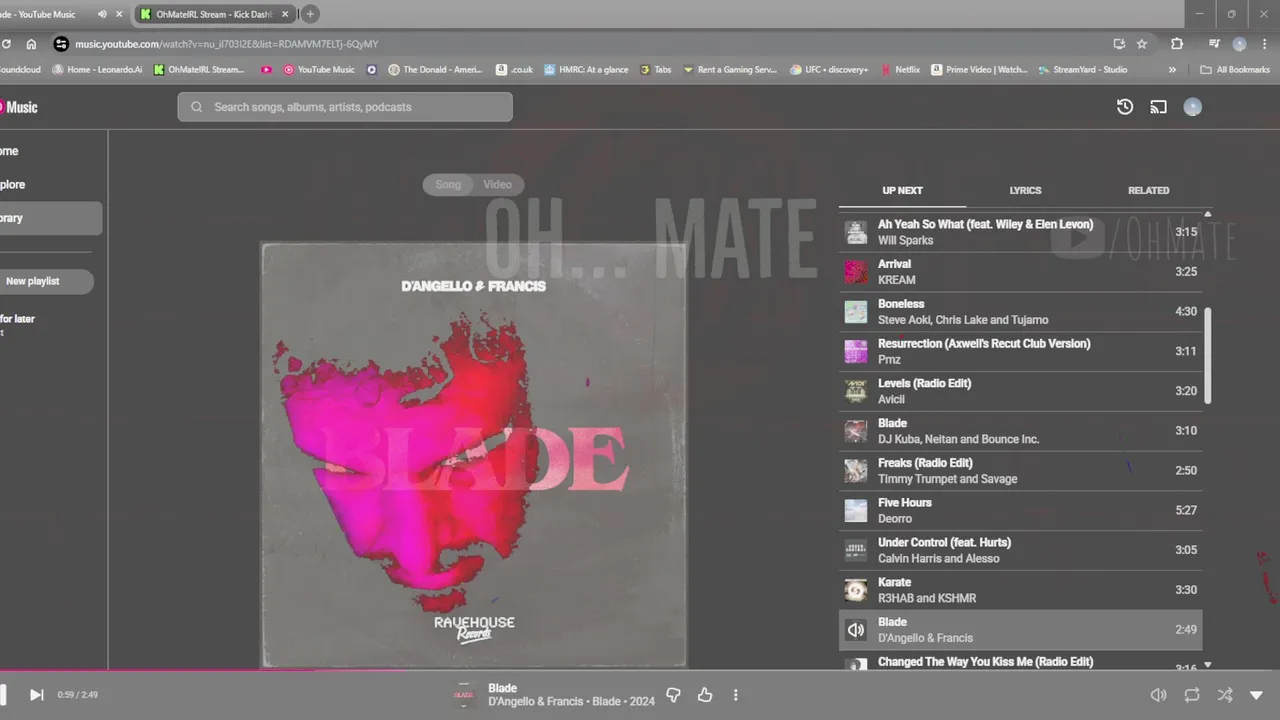Expand hidden bookmarks chevron
Screen dimensions: 1280x720
(x=1172, y=70)
